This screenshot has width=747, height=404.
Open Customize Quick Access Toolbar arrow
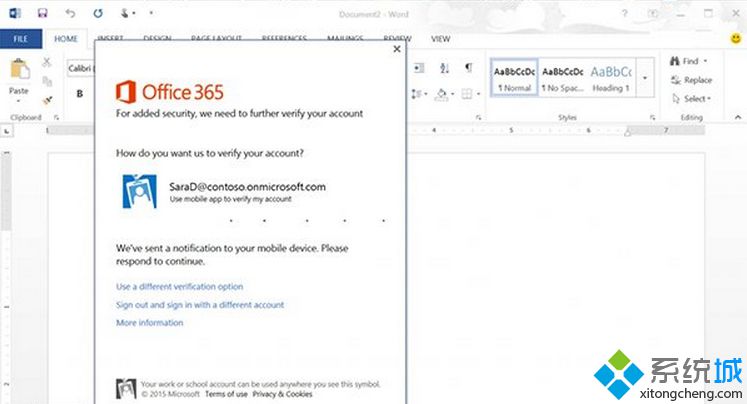tap(151, 13)
